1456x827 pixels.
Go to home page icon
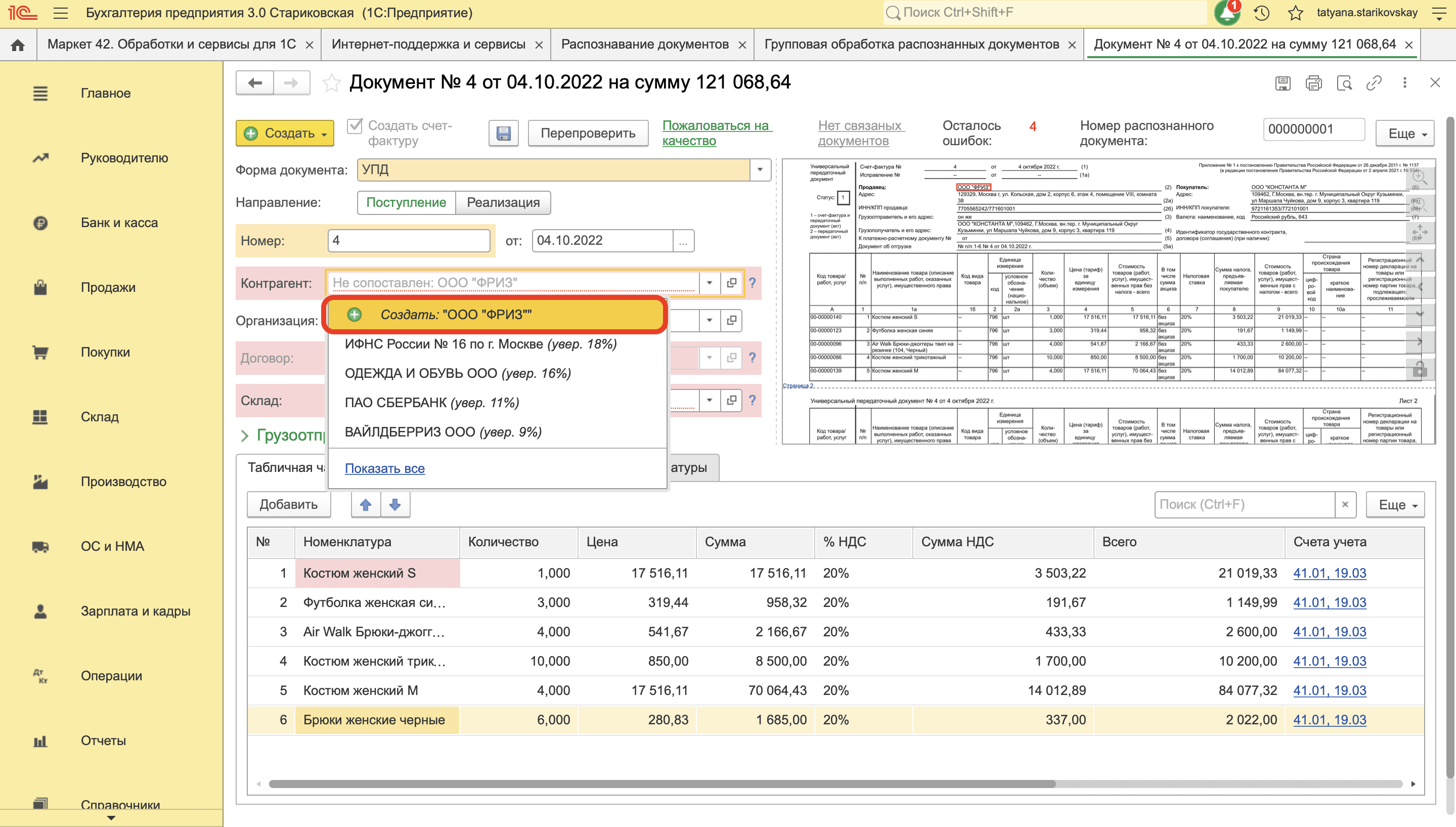pos(18,45)
